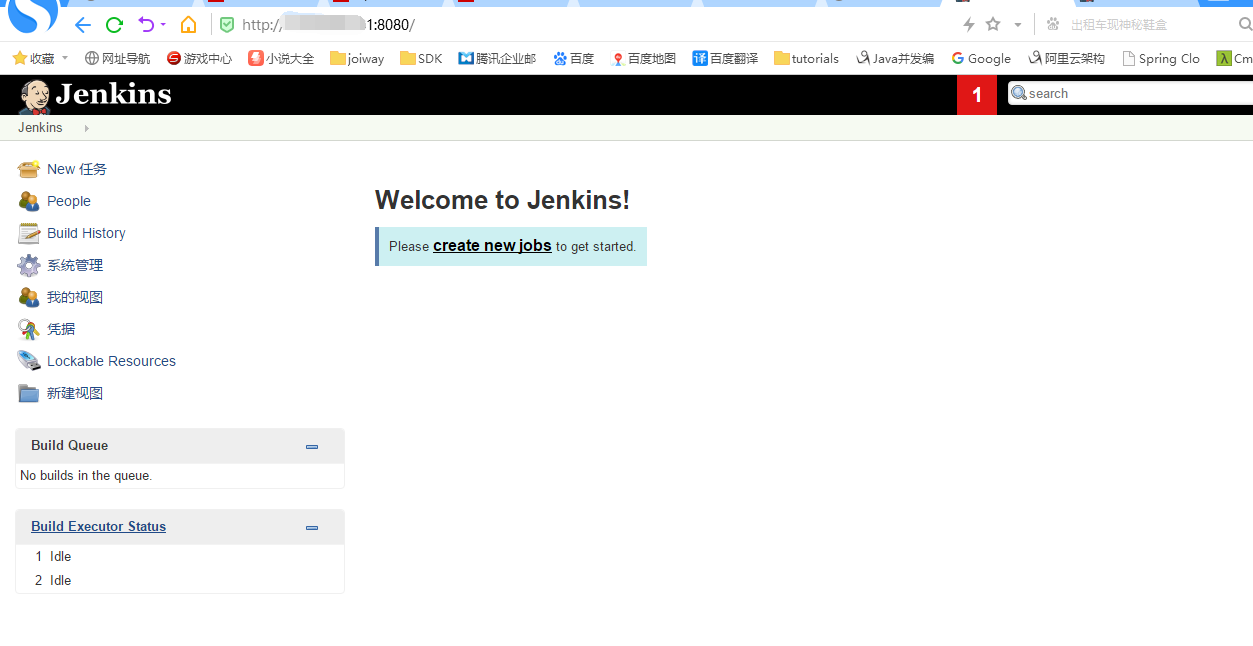Viewport: 1253px width, 646px height.
Task: Open 网址导航 bookmark
Action: 118,58
